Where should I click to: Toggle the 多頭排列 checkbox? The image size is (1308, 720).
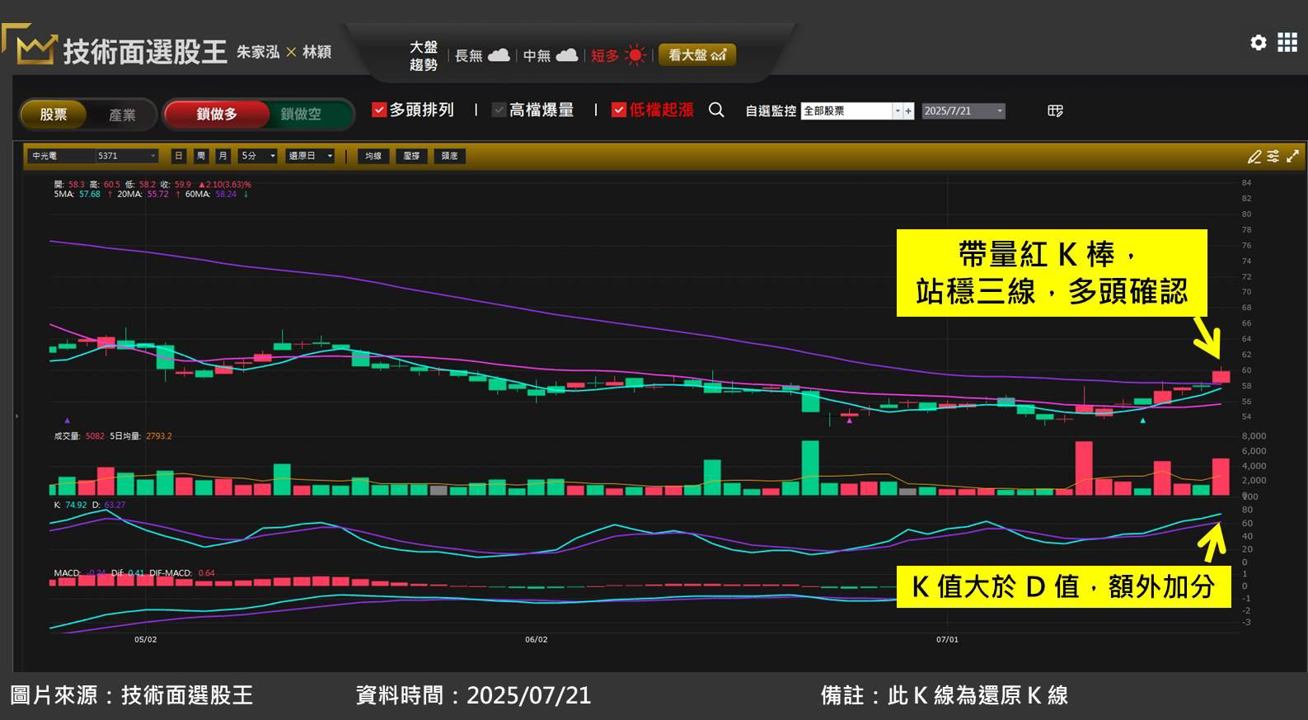click(379, 110)
